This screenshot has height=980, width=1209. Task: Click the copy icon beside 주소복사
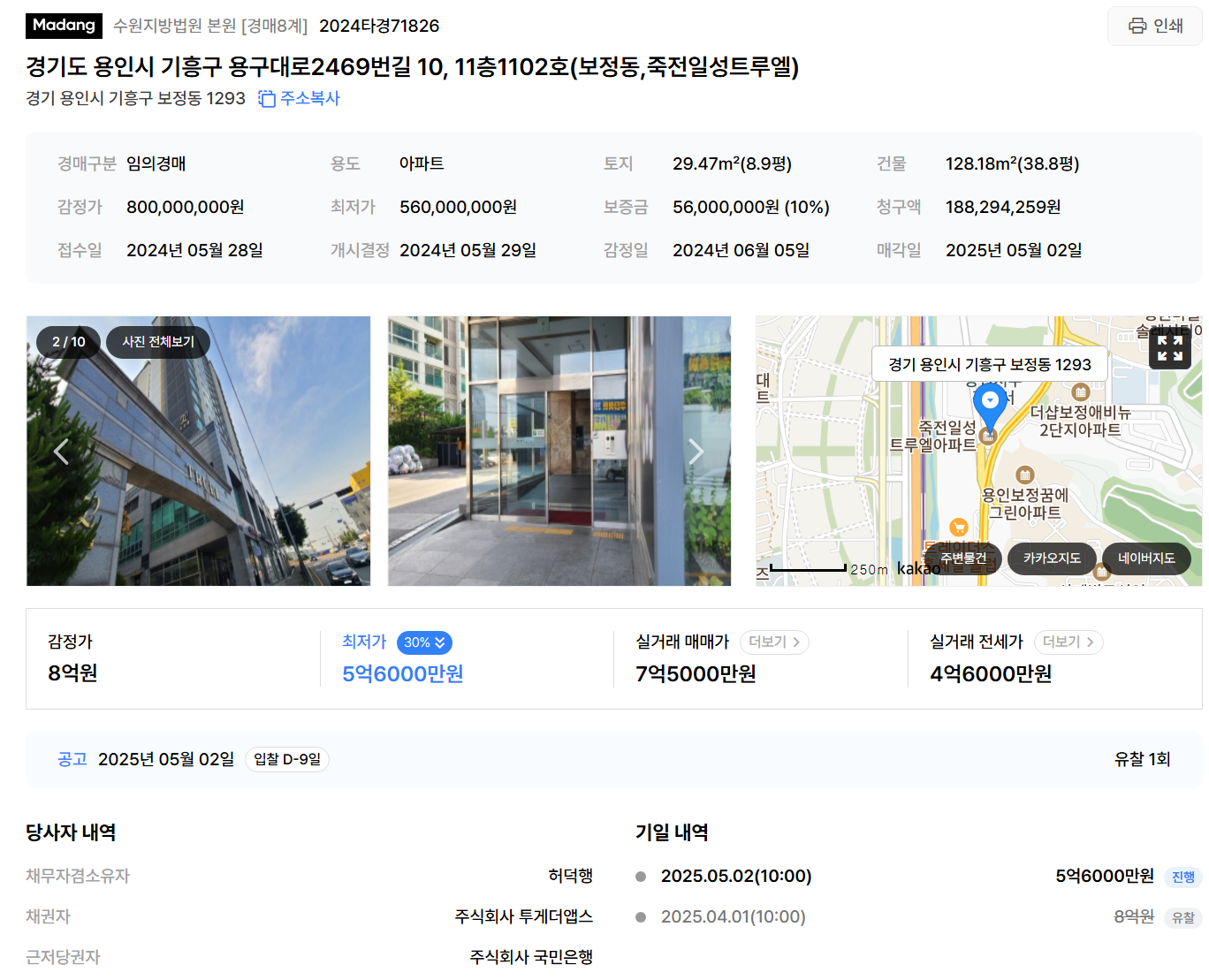click(x=267, y=99)
